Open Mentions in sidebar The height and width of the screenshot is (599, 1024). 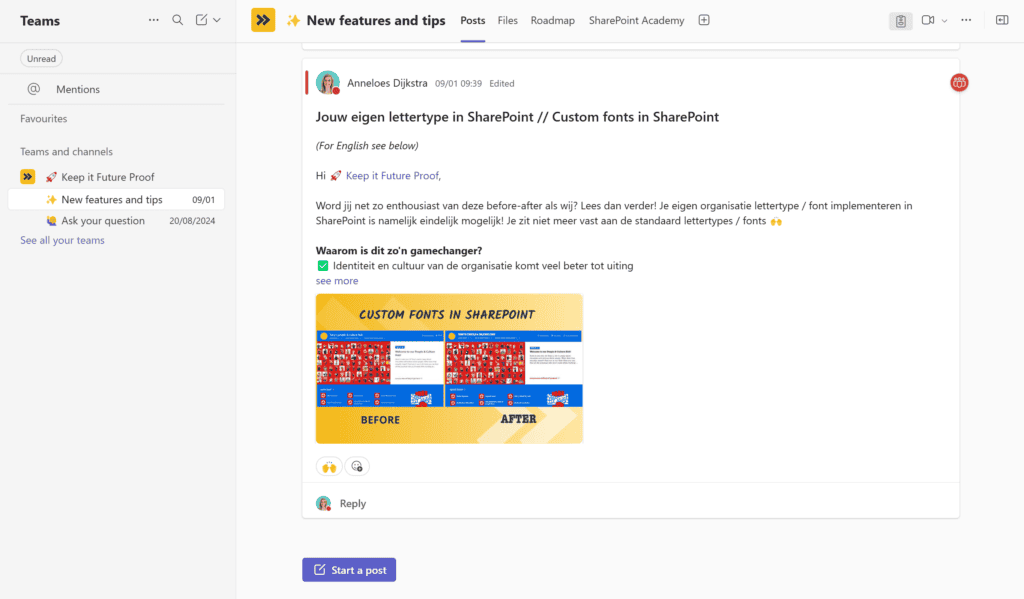click(x=116, y=89)
